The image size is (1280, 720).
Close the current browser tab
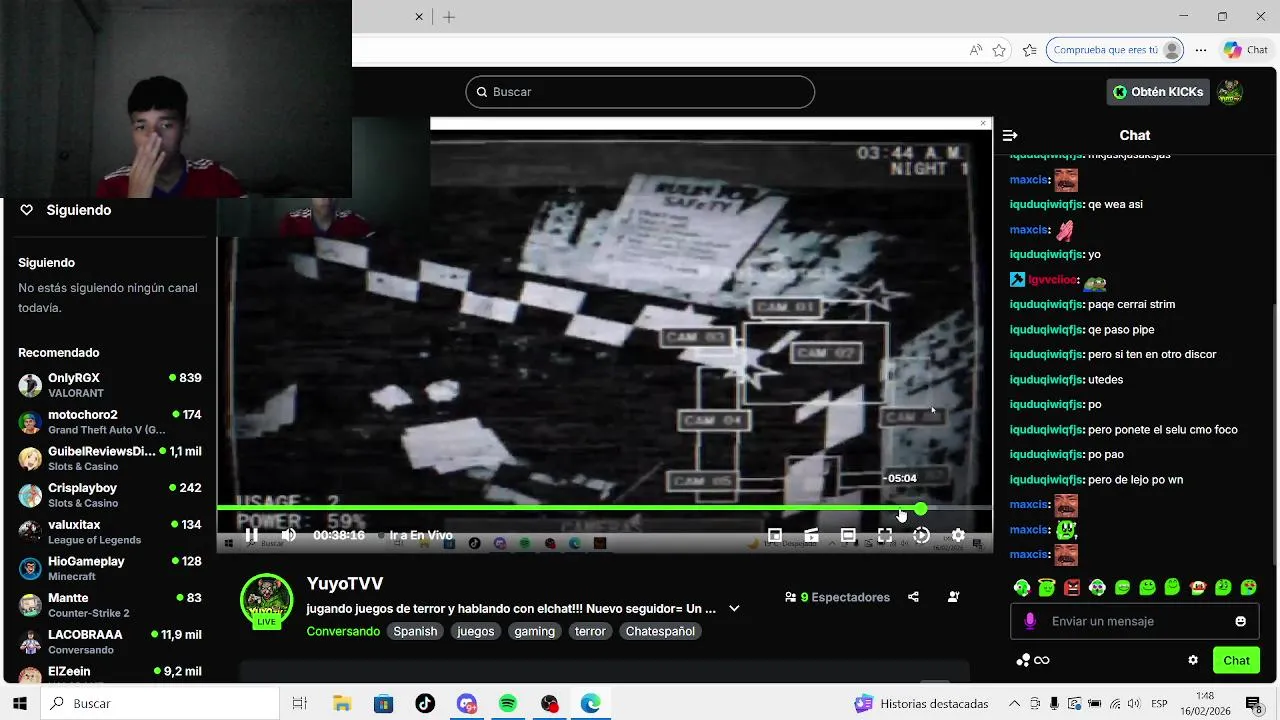[419, 17]
